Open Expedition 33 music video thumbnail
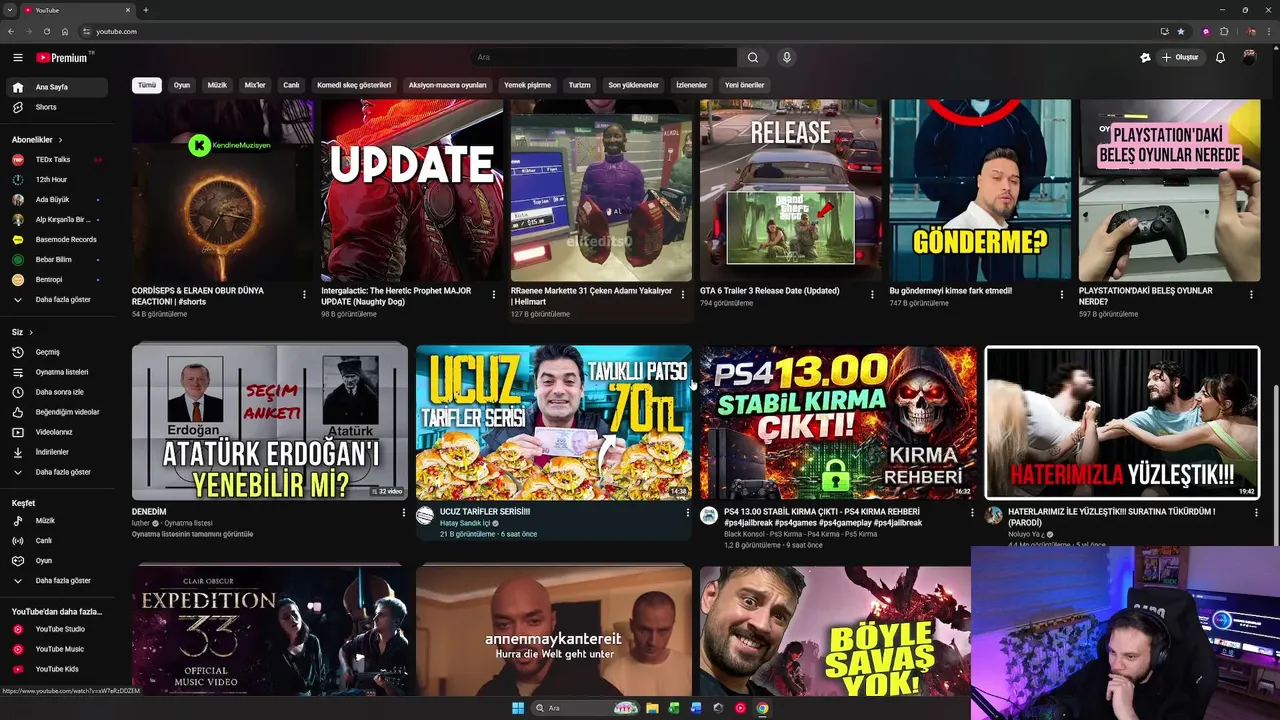Image resolution: width=1280 pixels, height=720 pixels. 270,630
